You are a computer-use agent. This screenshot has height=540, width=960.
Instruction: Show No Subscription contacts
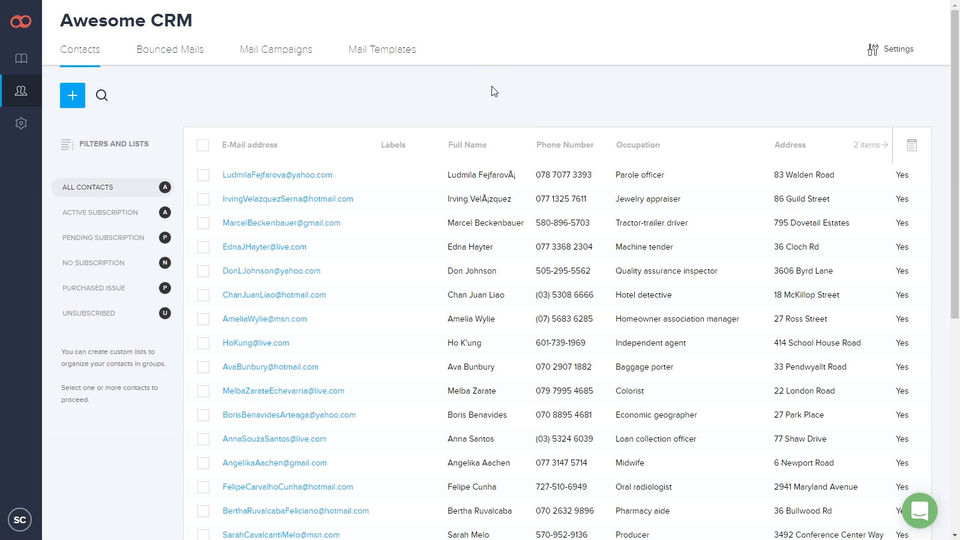pyautogui.click(x=93, y=263)
